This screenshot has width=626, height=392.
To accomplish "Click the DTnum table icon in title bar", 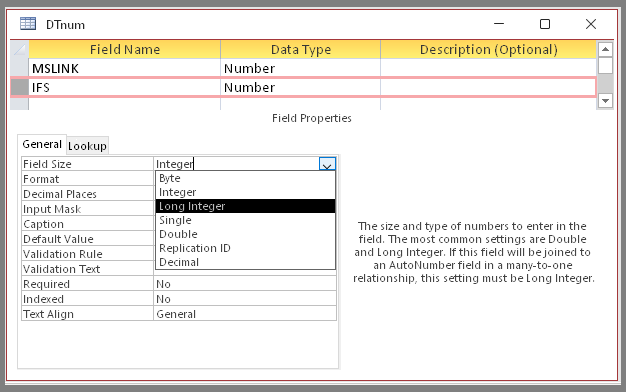I will pos(28,24).
